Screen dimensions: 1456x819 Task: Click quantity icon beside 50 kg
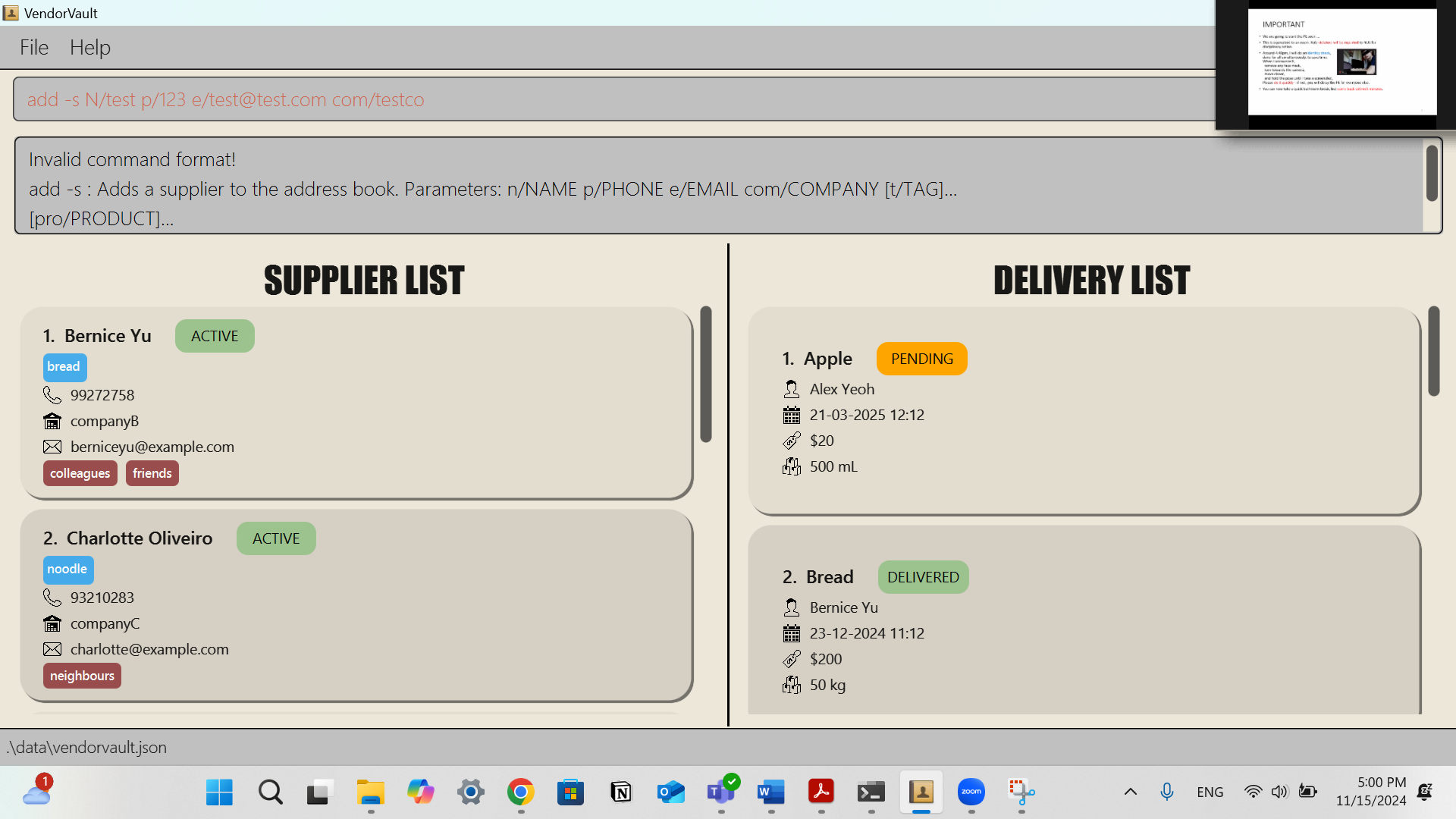[791, 685]
